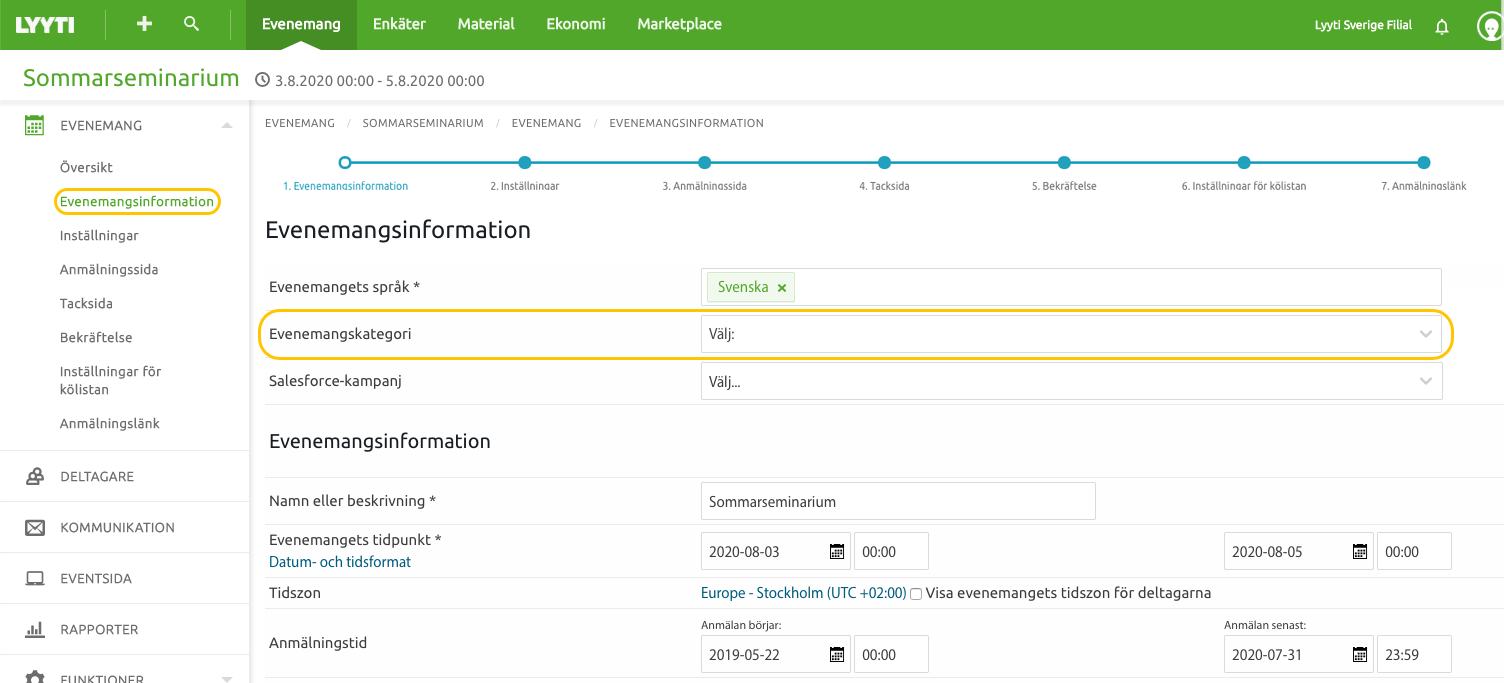This screenshot has height=683, width=1504.
Task: Click the Deltagare people icon
Action: (x=34, y=476)
